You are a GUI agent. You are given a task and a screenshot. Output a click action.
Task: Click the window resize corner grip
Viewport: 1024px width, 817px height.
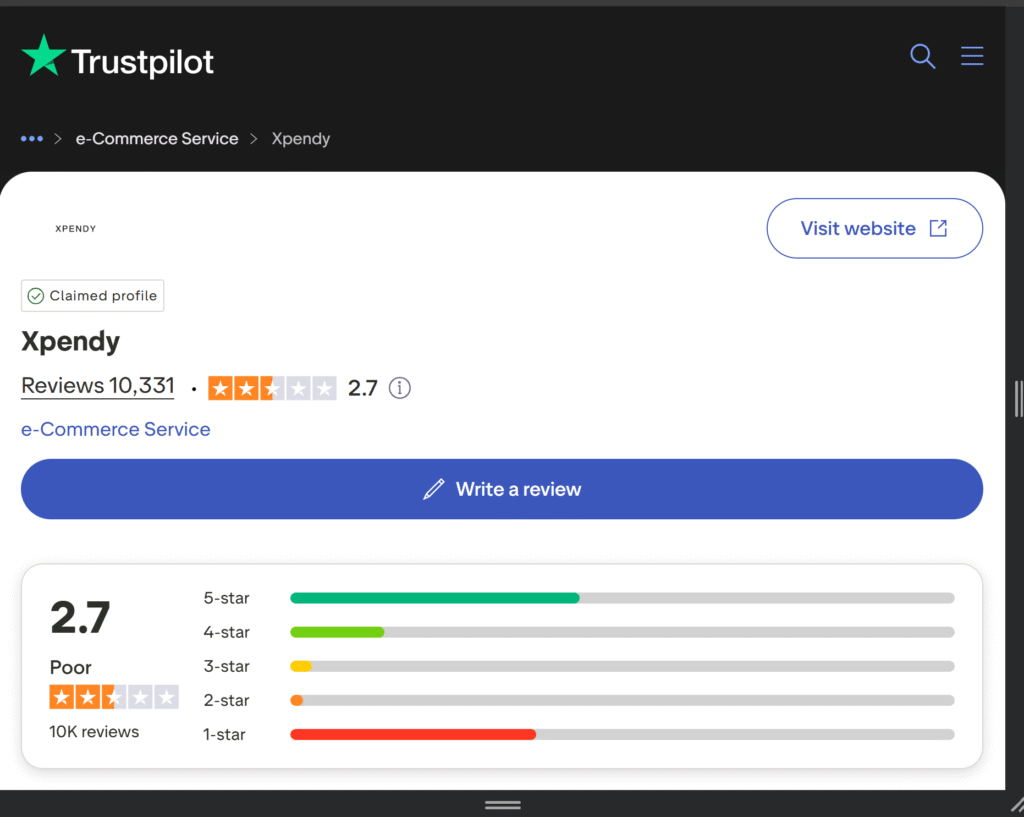[1016, 807]
